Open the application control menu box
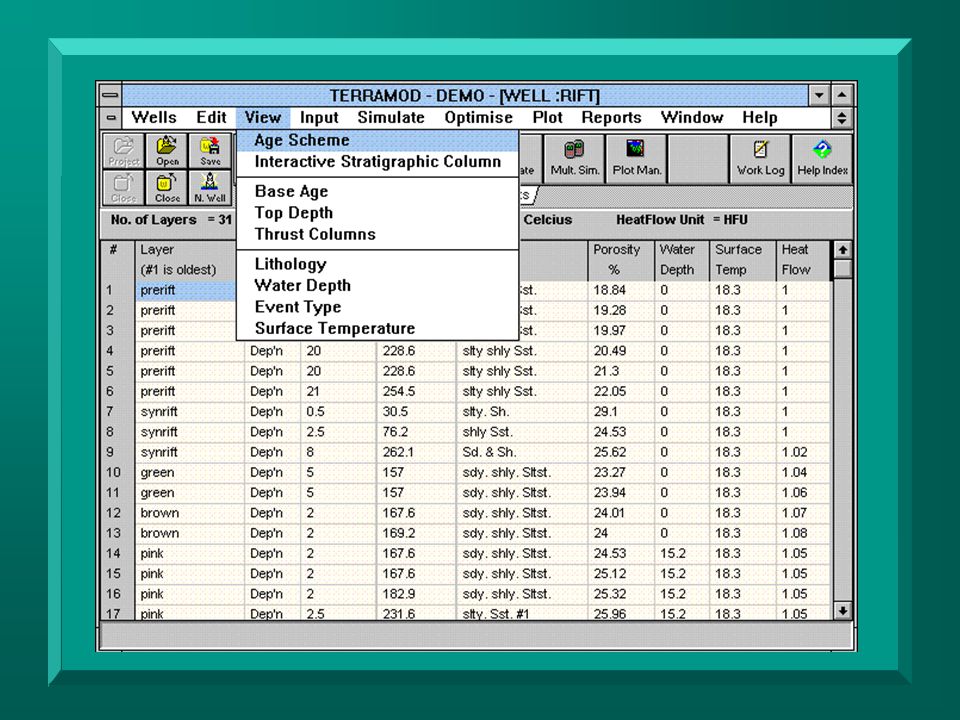This screenshot has width=960, height=720. pos(110,95)
